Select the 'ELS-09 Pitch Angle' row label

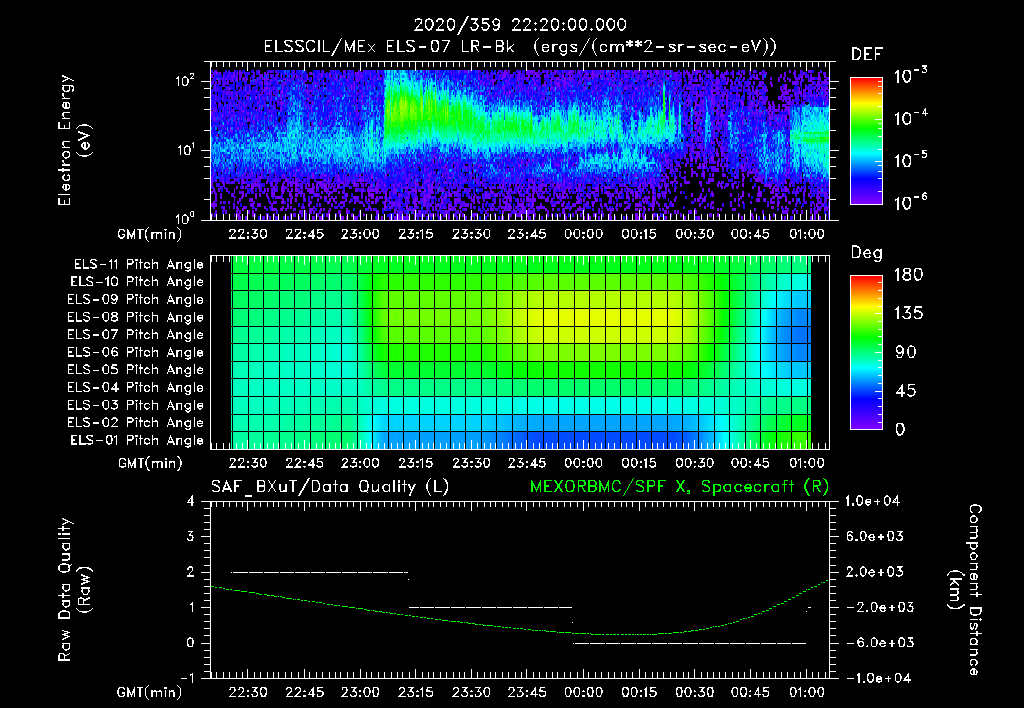(136, 300)
